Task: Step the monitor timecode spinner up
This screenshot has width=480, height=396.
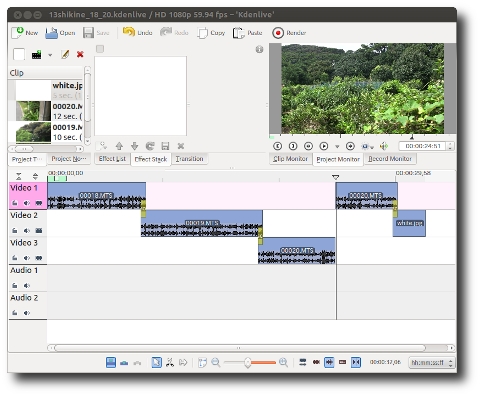Action: coord(450,144)
